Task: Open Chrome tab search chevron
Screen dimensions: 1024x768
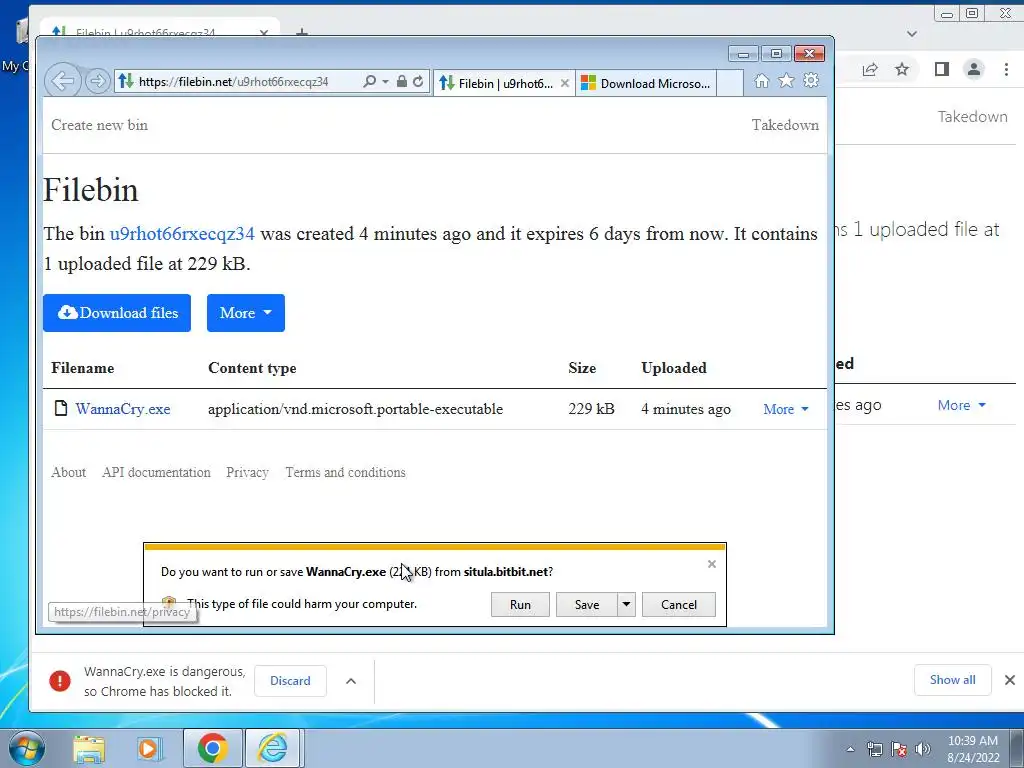Action: [x=912, y=33]
